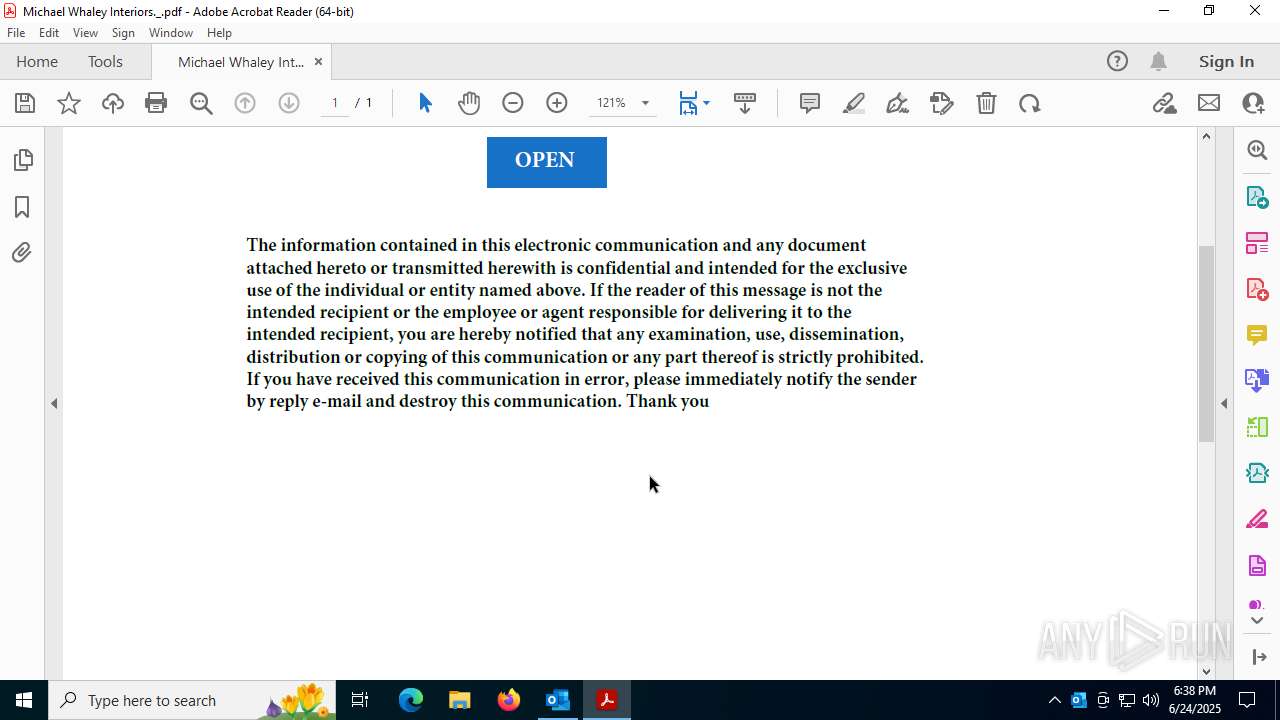
Task: Open the File menu
Action: coord(16,33)
